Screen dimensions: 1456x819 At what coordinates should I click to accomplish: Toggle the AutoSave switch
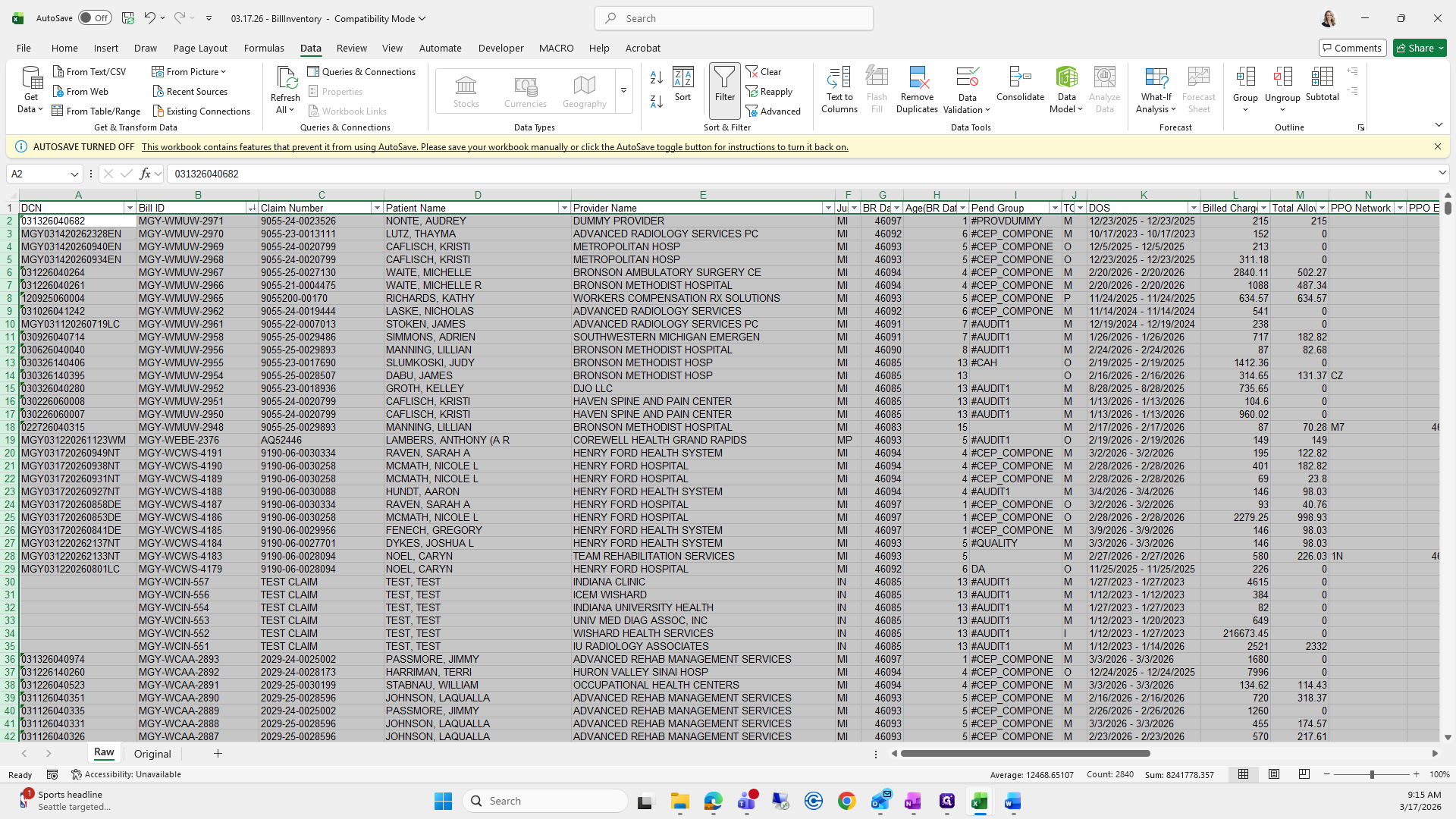coord(94,18)
